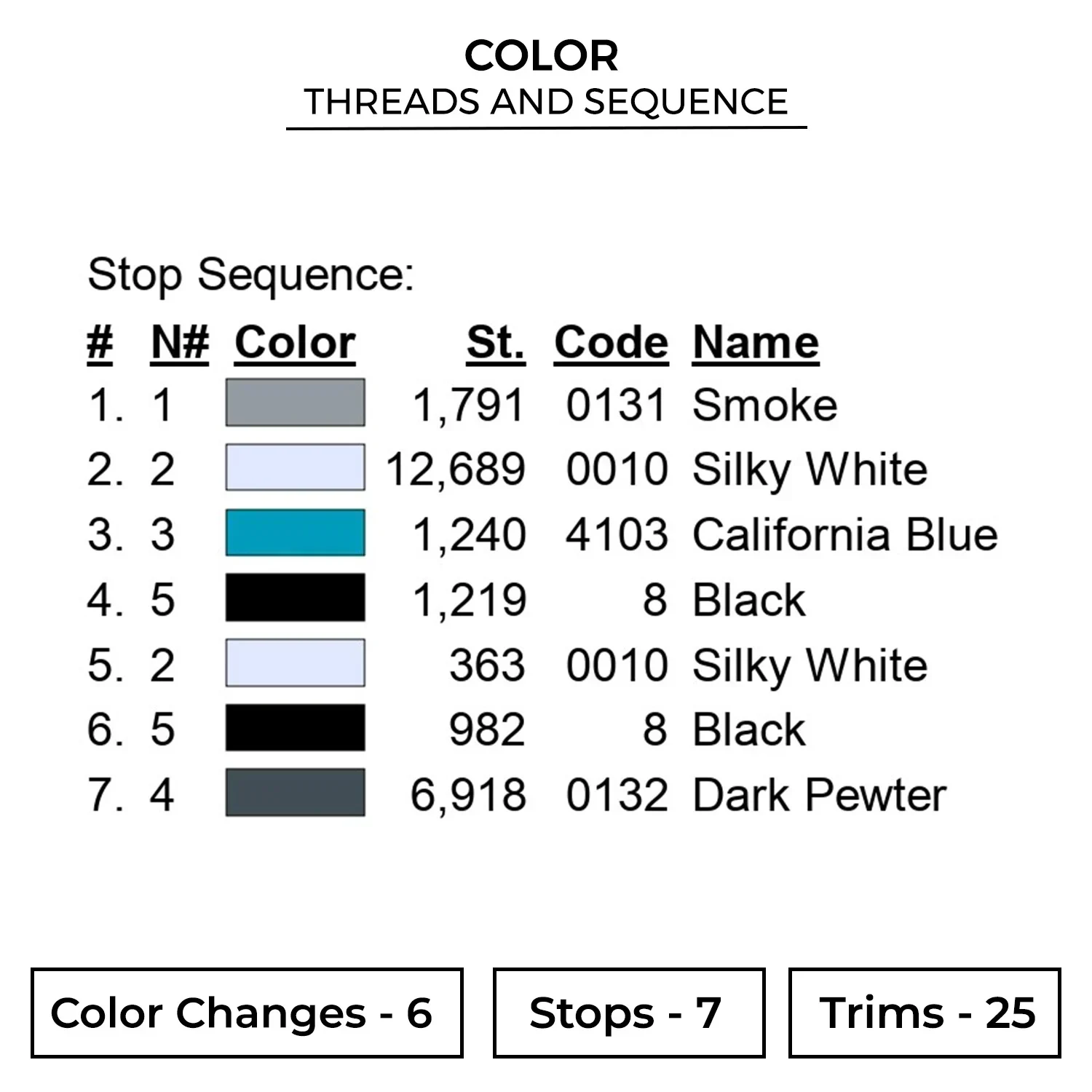Click the N# column header
The width and height of the screenshot is (1092, 1092).
click(x=180, y=342)
